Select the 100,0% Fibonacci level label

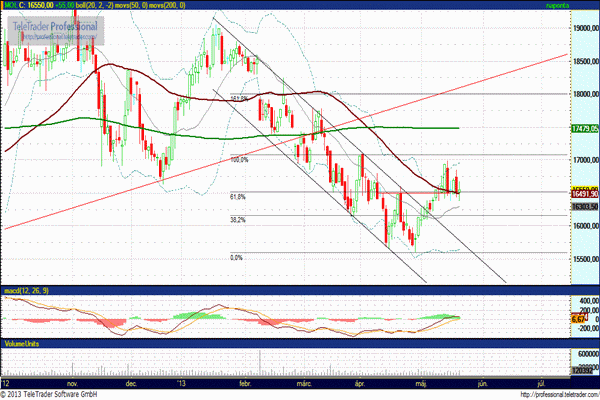[x=240, y=160]
